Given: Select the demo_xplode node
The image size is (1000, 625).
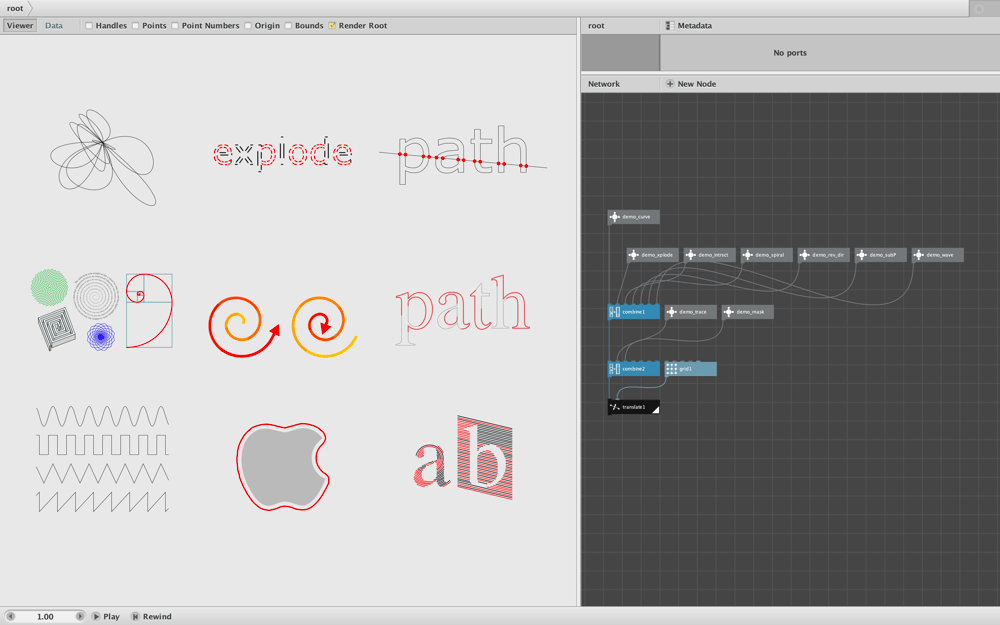Looking at the screenshot, I should point(652,255).
